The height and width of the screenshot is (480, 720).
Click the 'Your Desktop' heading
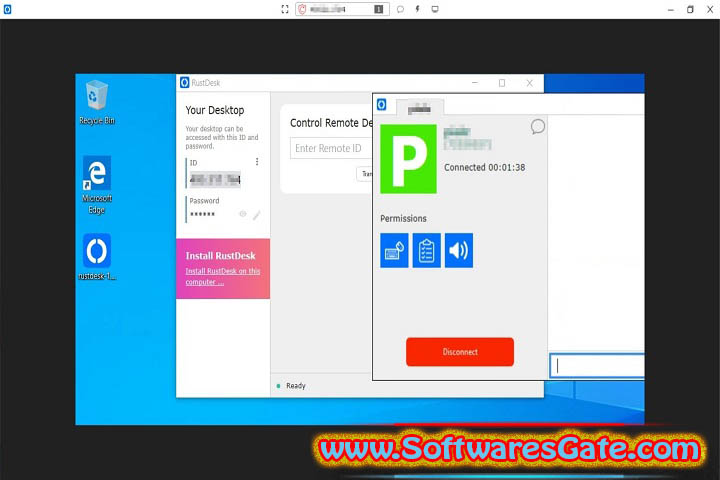(x=215, y=110)
